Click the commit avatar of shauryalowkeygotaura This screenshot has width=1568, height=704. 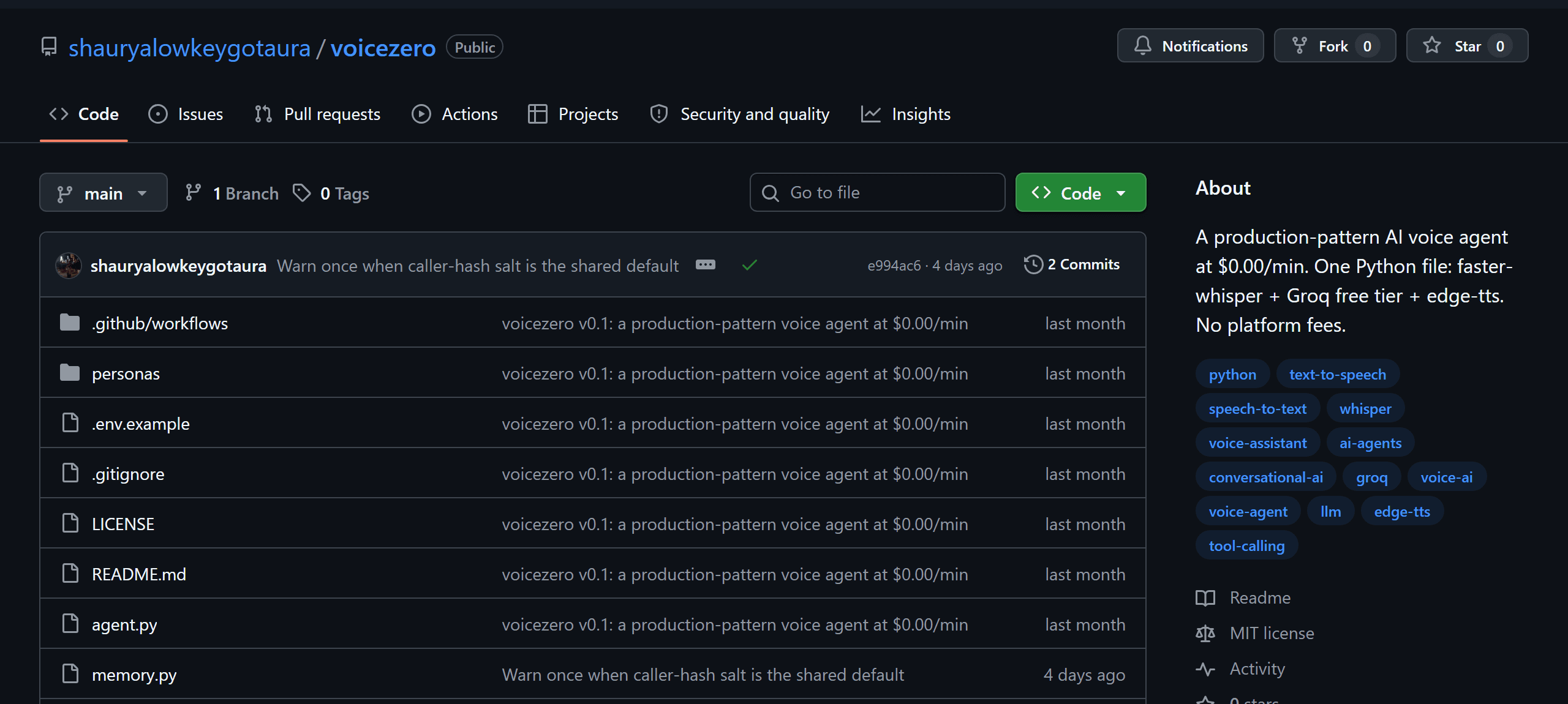point(68,266)
